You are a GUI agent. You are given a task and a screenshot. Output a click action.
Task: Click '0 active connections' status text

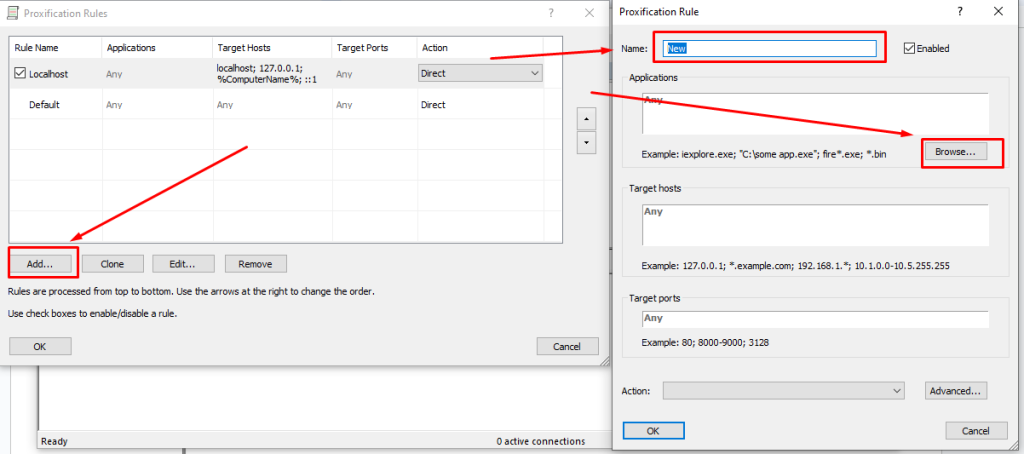(541, 442)
